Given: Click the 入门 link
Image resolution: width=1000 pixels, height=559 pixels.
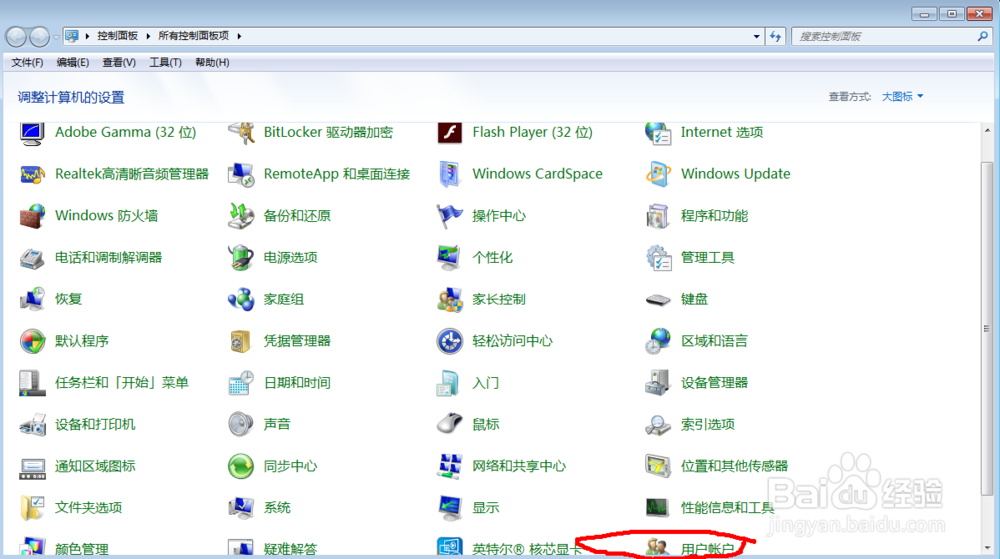Looking at the screenshot, I should [485, 382].
